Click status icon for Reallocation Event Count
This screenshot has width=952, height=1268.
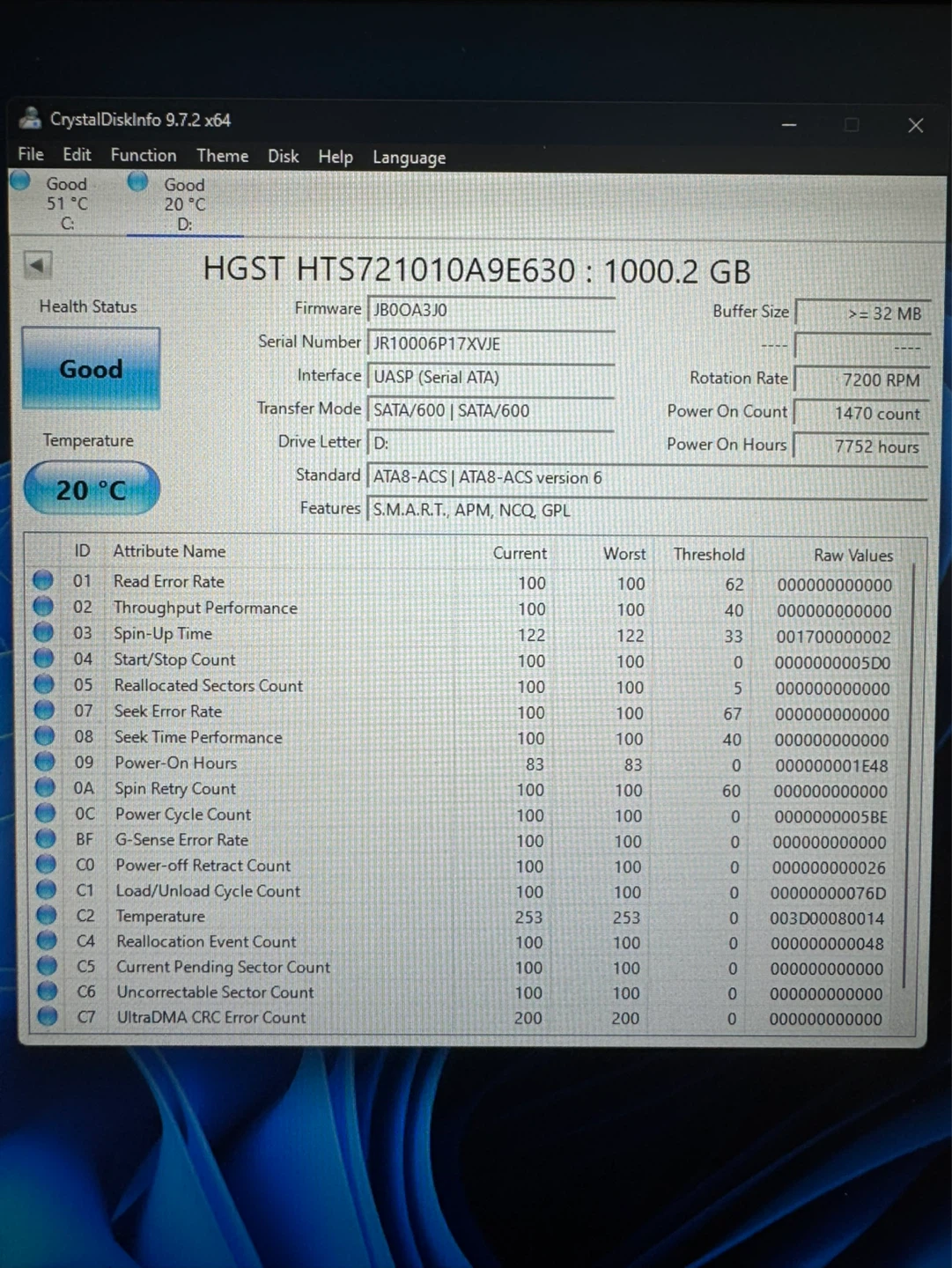pyautogui.click(x=48, y=940)
